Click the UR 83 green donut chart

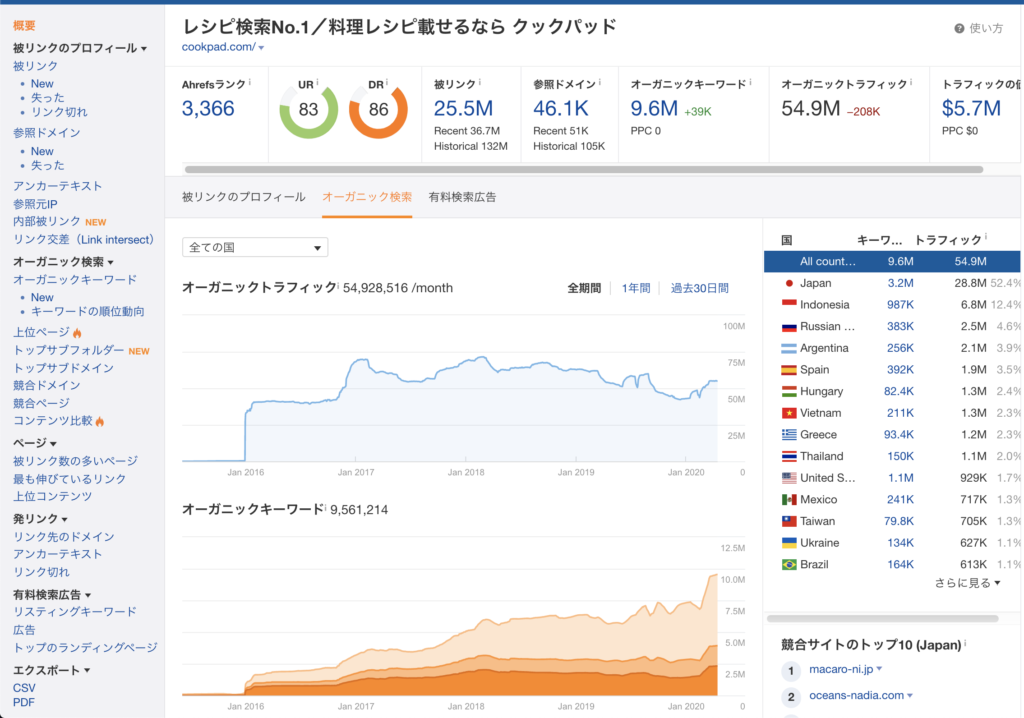tap(308, 109)
